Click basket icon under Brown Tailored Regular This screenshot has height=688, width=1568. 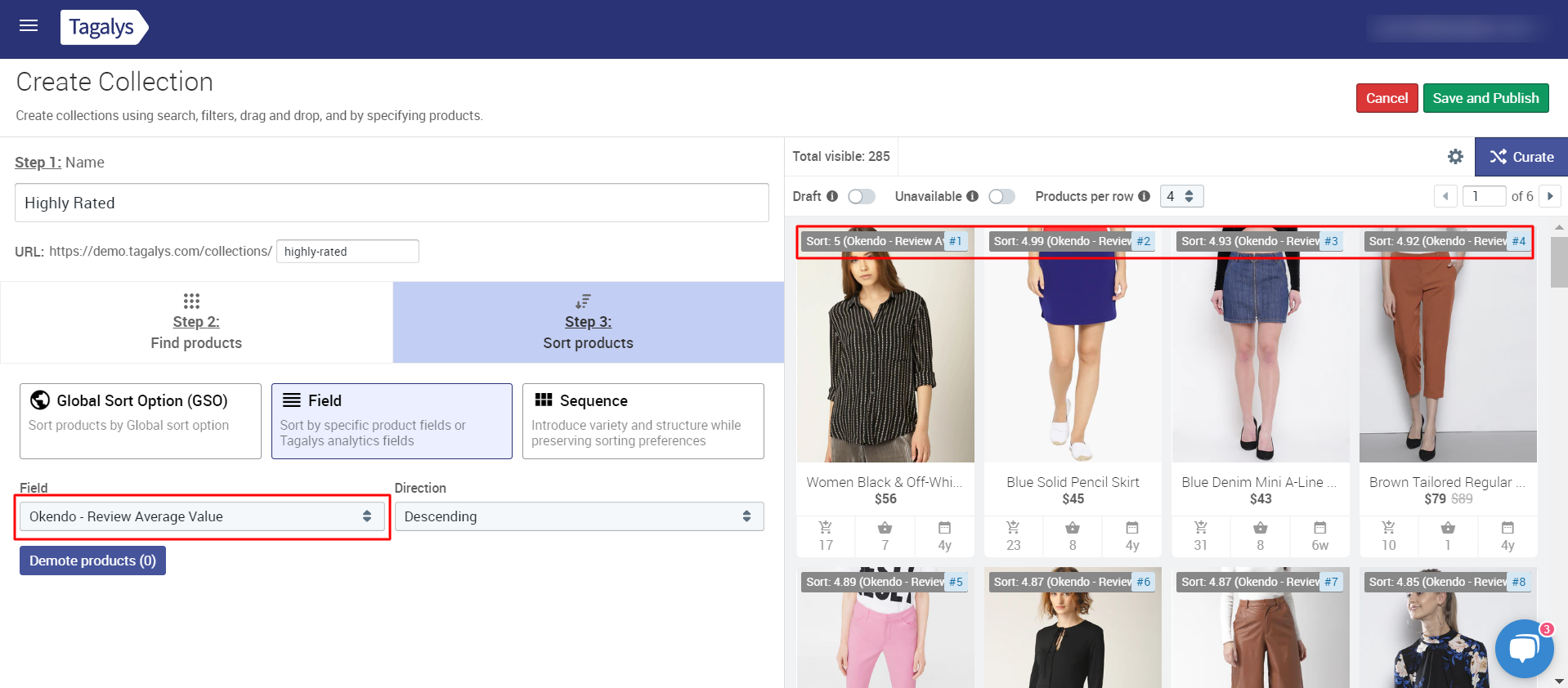pos(1448,528)
